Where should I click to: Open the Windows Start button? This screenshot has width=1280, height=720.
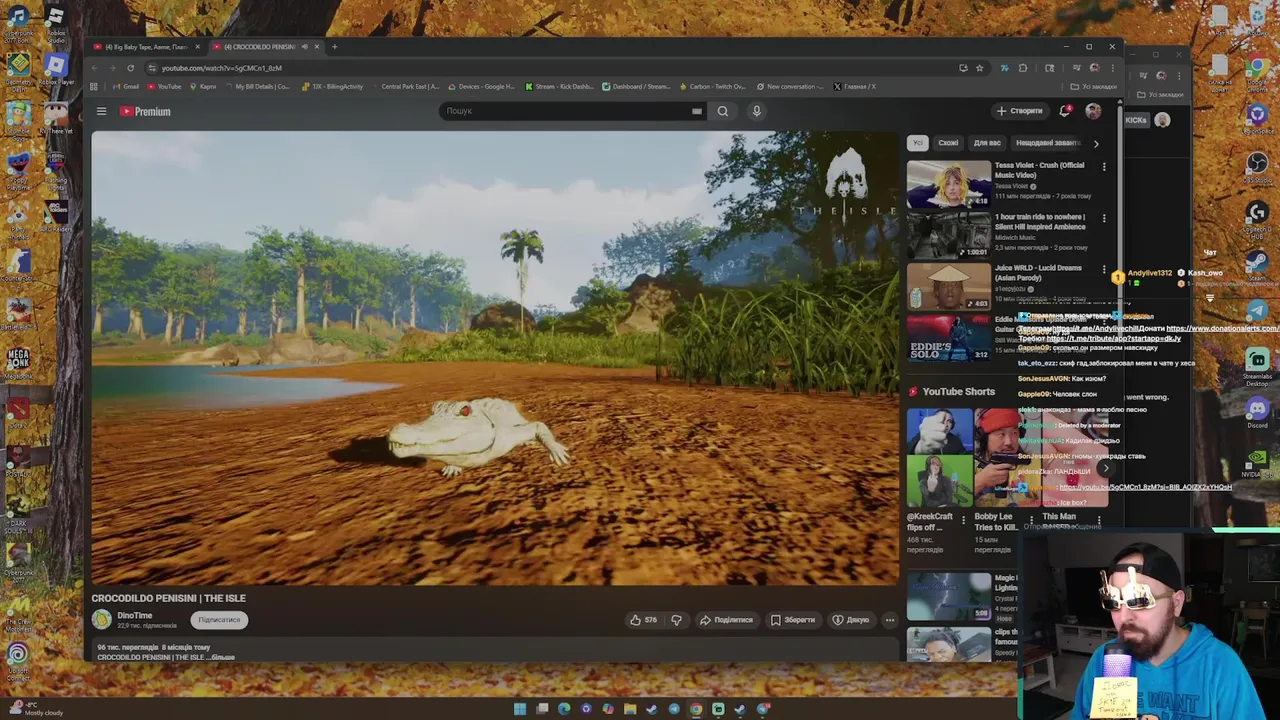tap(520, 709)
